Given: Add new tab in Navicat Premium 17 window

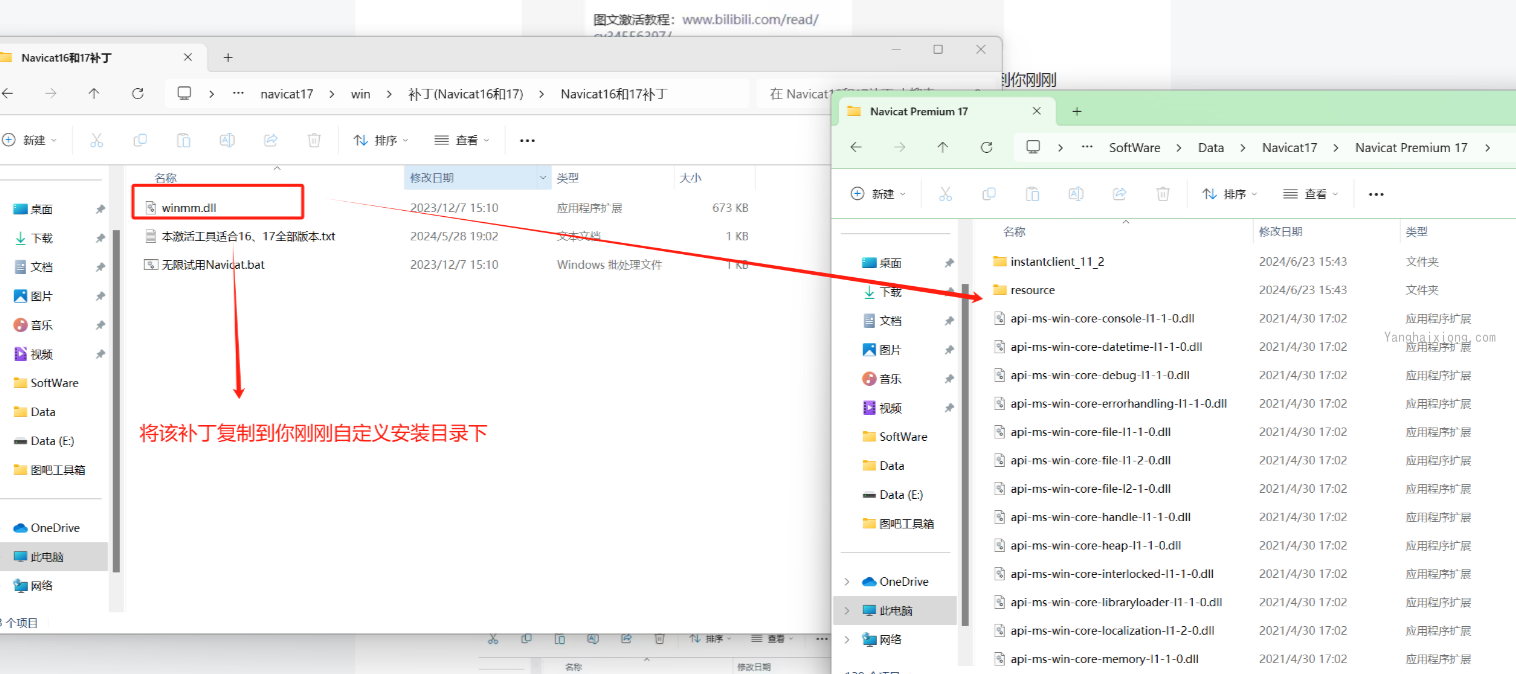Looking at the screenshot, I should click(x=1077, y=111).
